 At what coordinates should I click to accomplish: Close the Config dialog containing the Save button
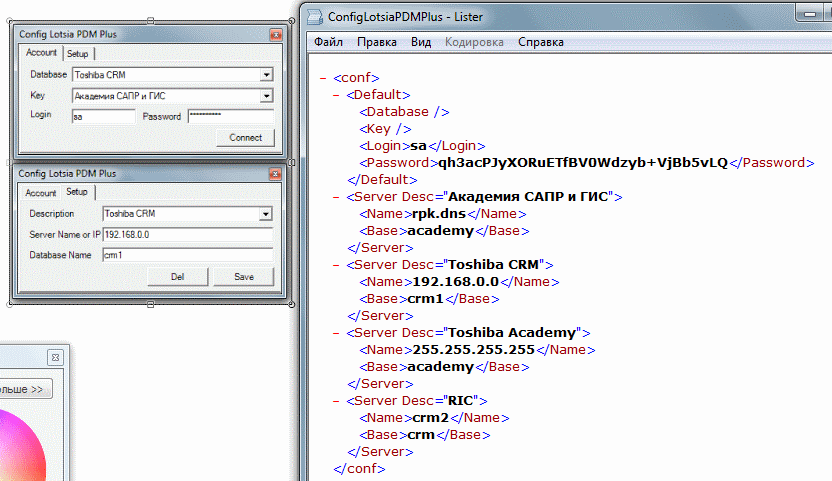[x=275, y=173]
